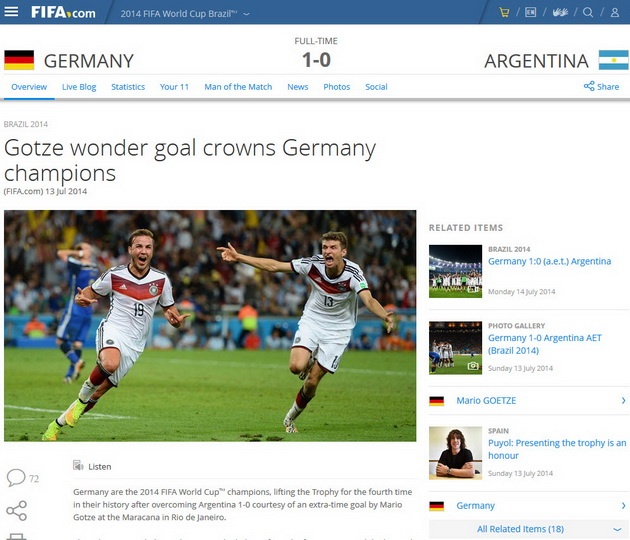Image resolution: width=630 pixels, height=540 pixels.
Task: Click the search magnifier icon
Action: tap(588, 12)
